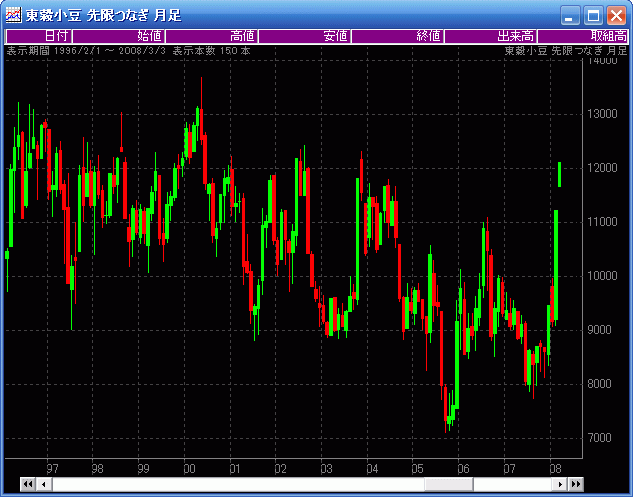The width and height of the screenshot is (633, 497).
Task: Select the 日付 column header
Action: 39,36
